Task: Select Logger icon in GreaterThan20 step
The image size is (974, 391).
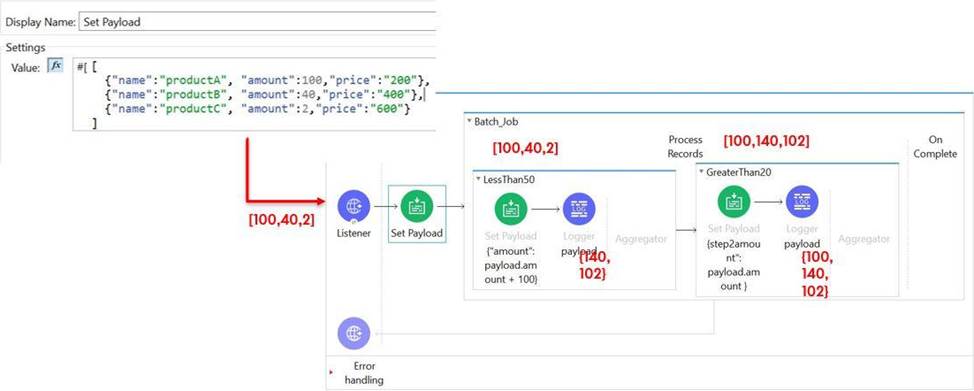Action: (802, 201)
